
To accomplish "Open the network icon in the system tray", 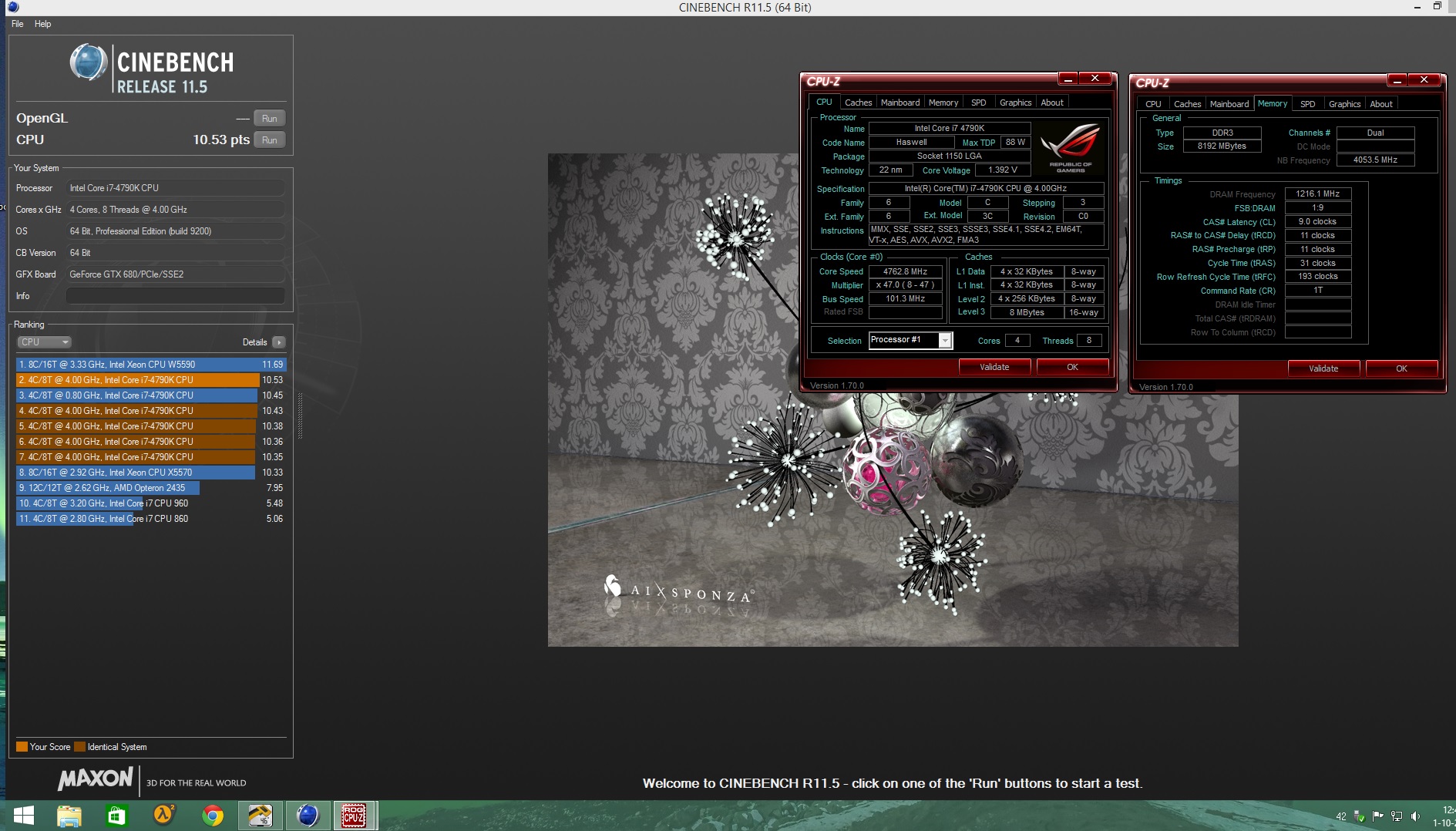I will coord(1397,816).
